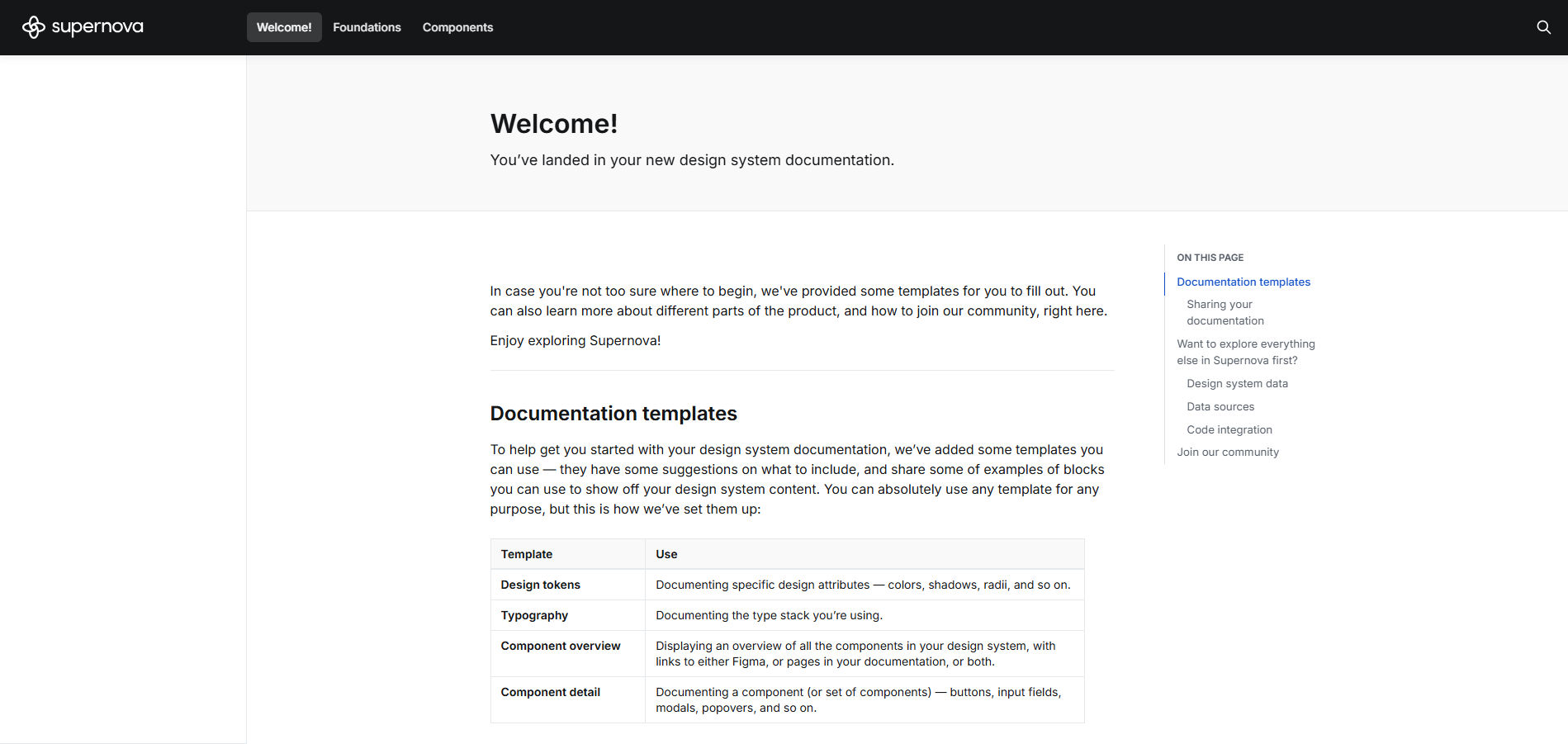Go to Code integration section
Image resolution: width=1568 pixels, height=744 pixels.
[x=1229, y=429]
